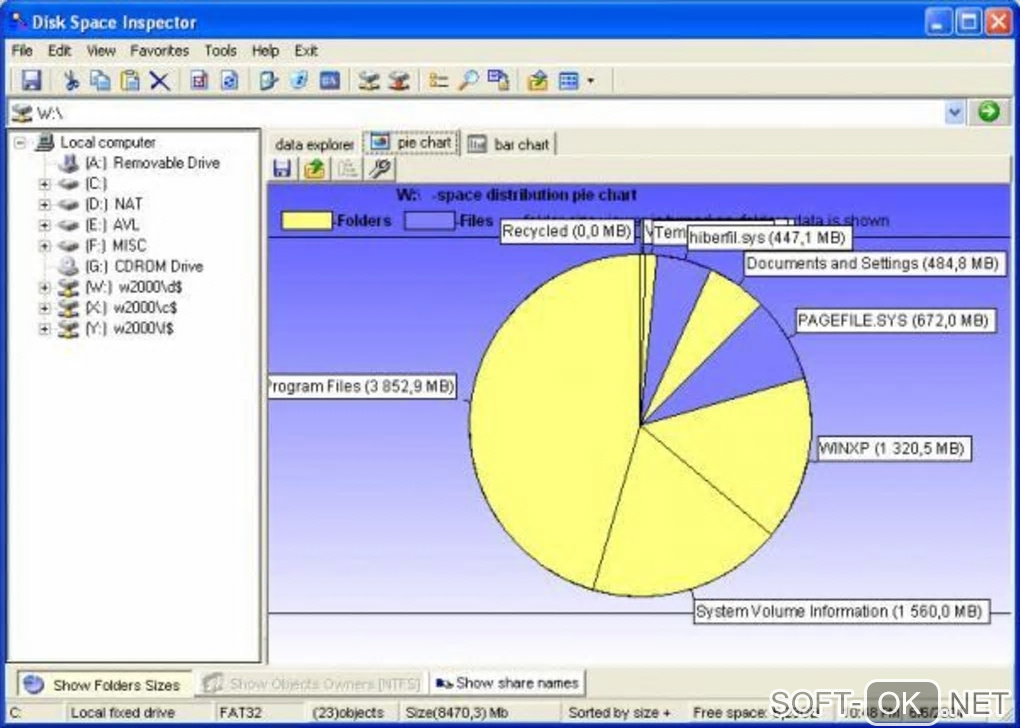Image resolution: width=1020 pixels, height=728 pixels.
Task: Expand the (Y:) network drive node
Action: coord(44,329)
